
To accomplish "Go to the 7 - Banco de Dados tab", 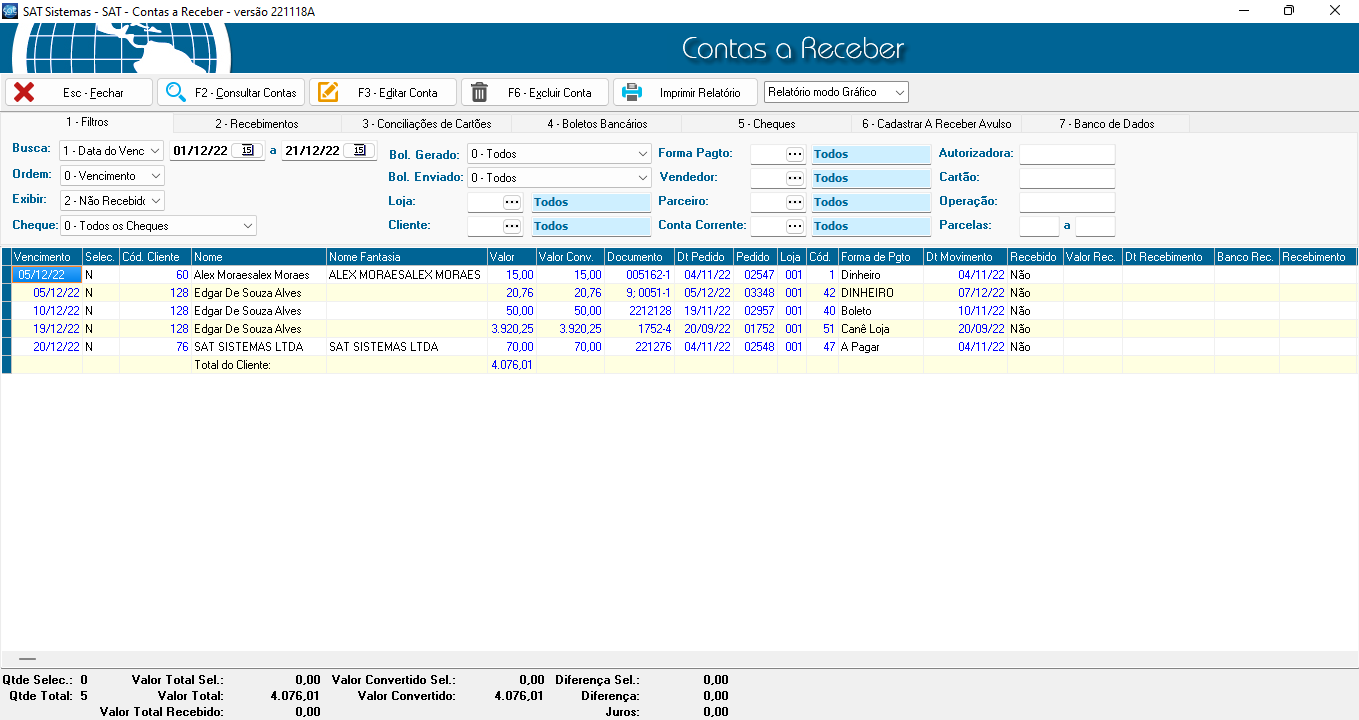I will 1106,124.
